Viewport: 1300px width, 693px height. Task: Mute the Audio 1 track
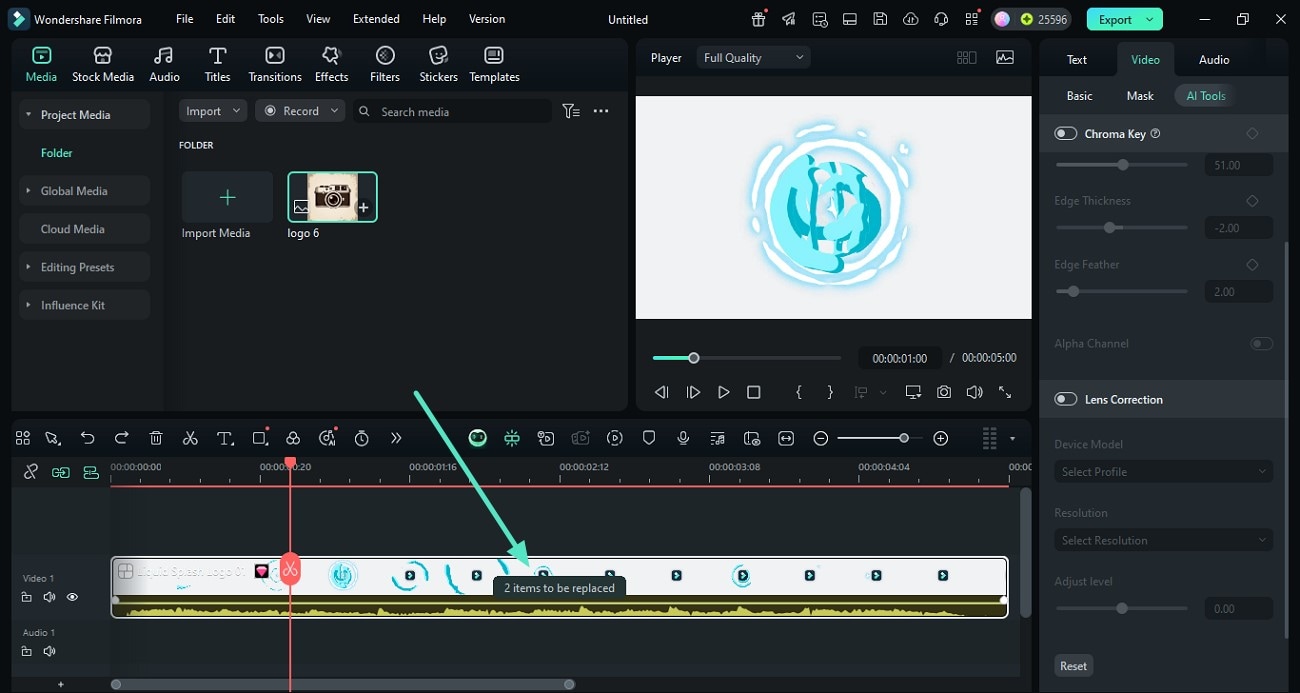coord(49,651)
